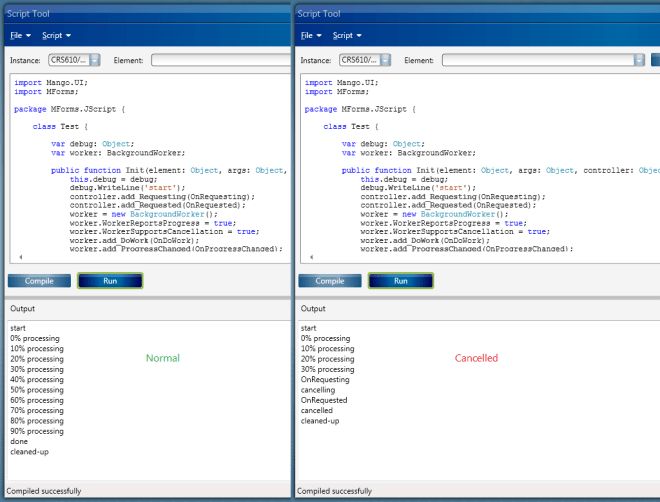Click the Element field in left window
The image size is (660, 502).
220,60
